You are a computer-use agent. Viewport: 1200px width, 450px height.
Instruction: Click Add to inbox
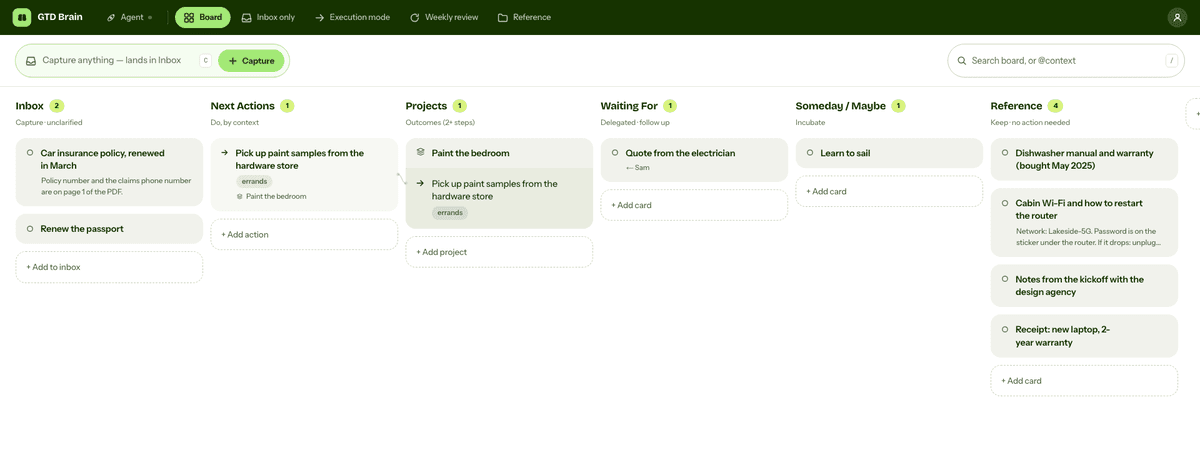[109, 267]
